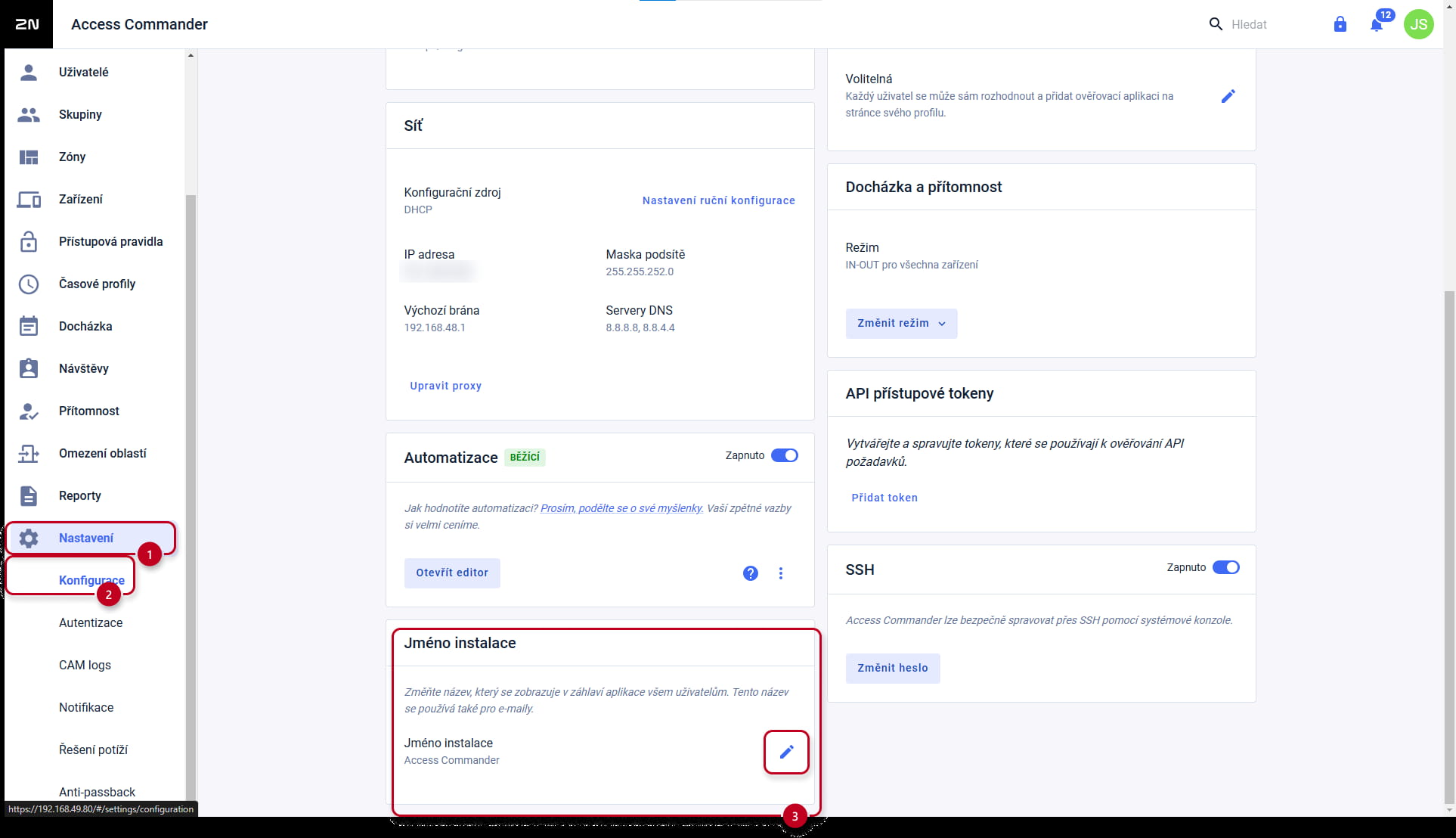Click Reporty menu label
The width and height of the screenshot is (1456, 838).
(x=79, y=495)
